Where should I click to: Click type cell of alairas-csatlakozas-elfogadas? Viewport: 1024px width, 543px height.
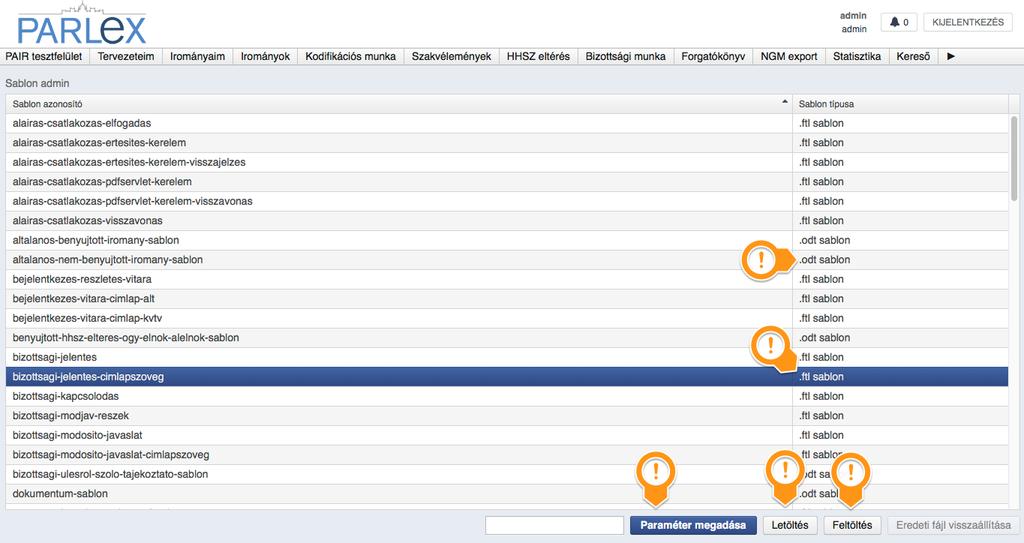pos(900,123)
